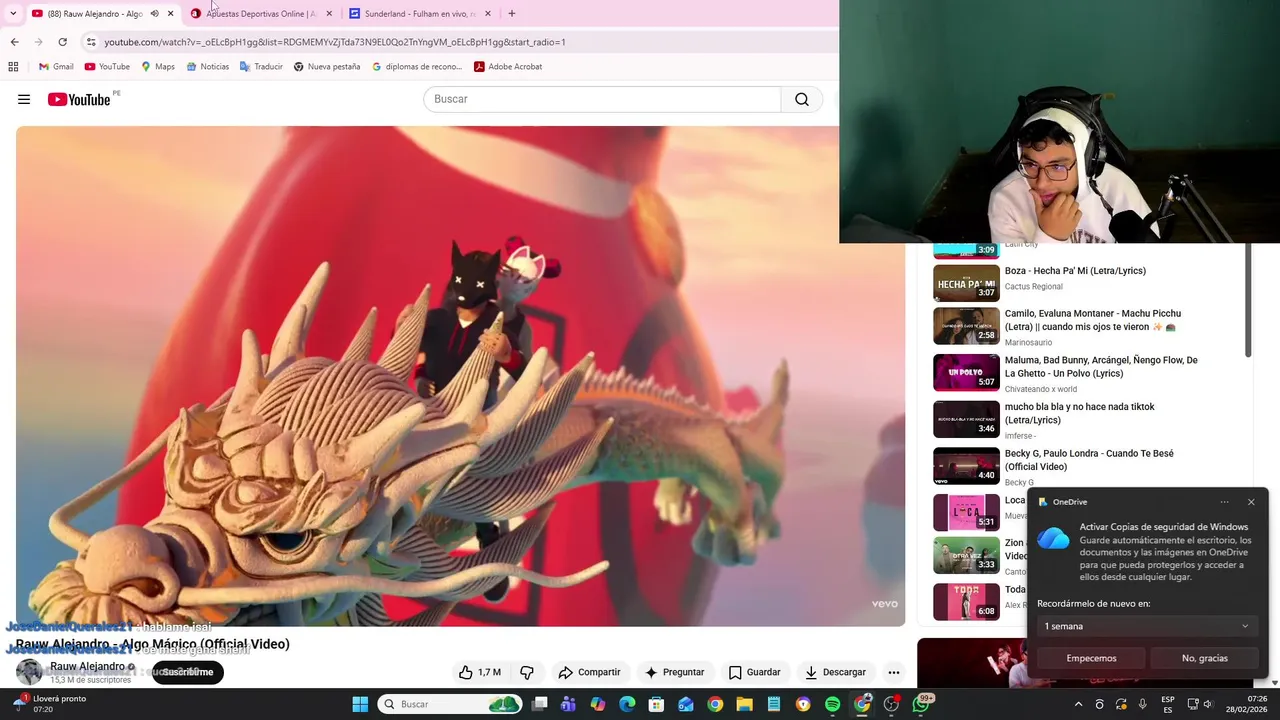Open Traducir bookmark
This screenshot has width=1280, height=720.
coord(261,67)
